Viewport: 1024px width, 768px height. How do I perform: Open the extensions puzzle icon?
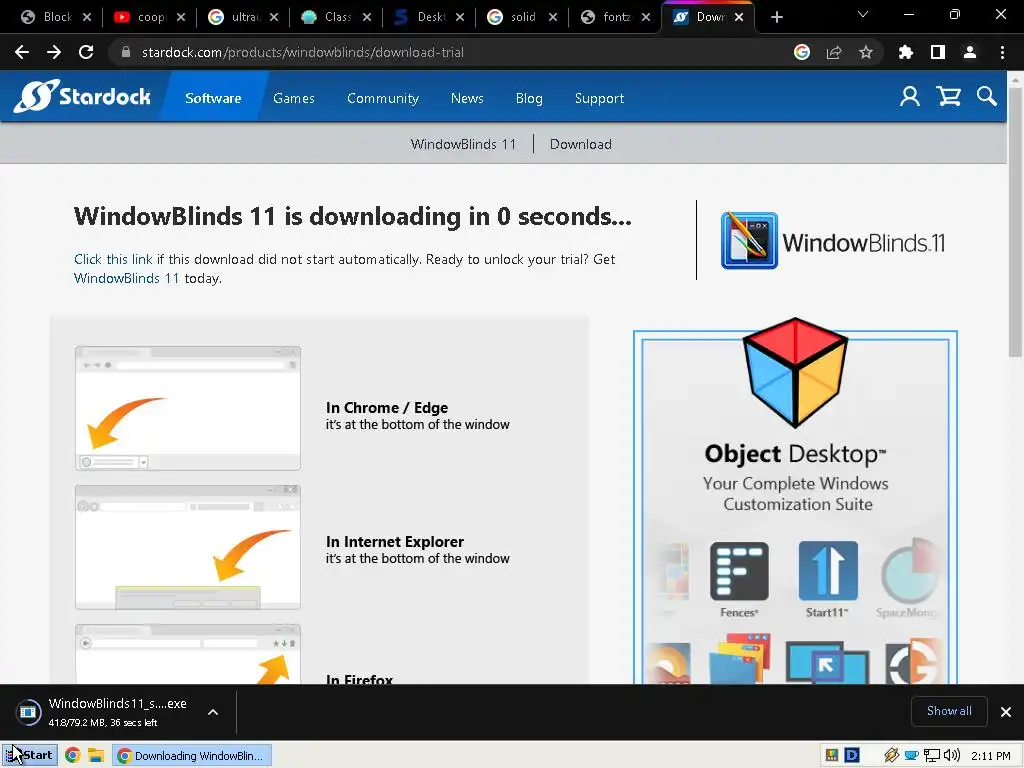906,52
